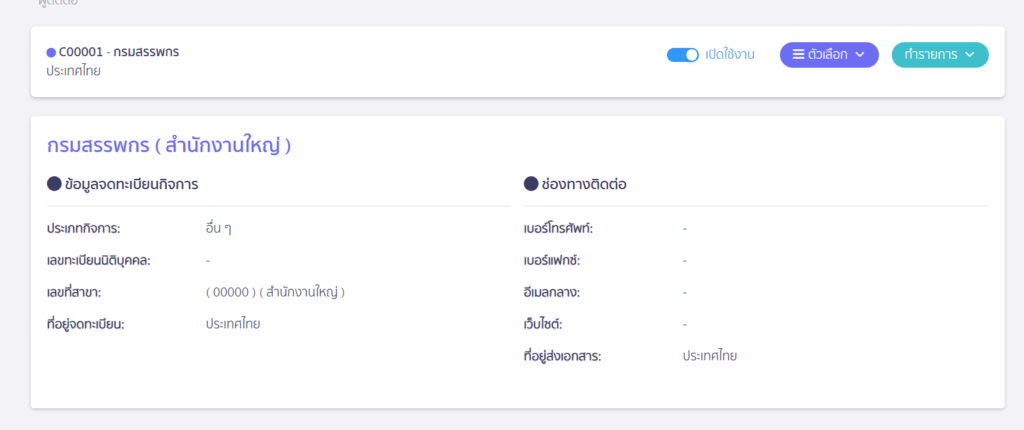Click the hamburger icon in ตัวเลือก button
The width and height of the screenshot is (1024, 430).
(x=799, y=55)
